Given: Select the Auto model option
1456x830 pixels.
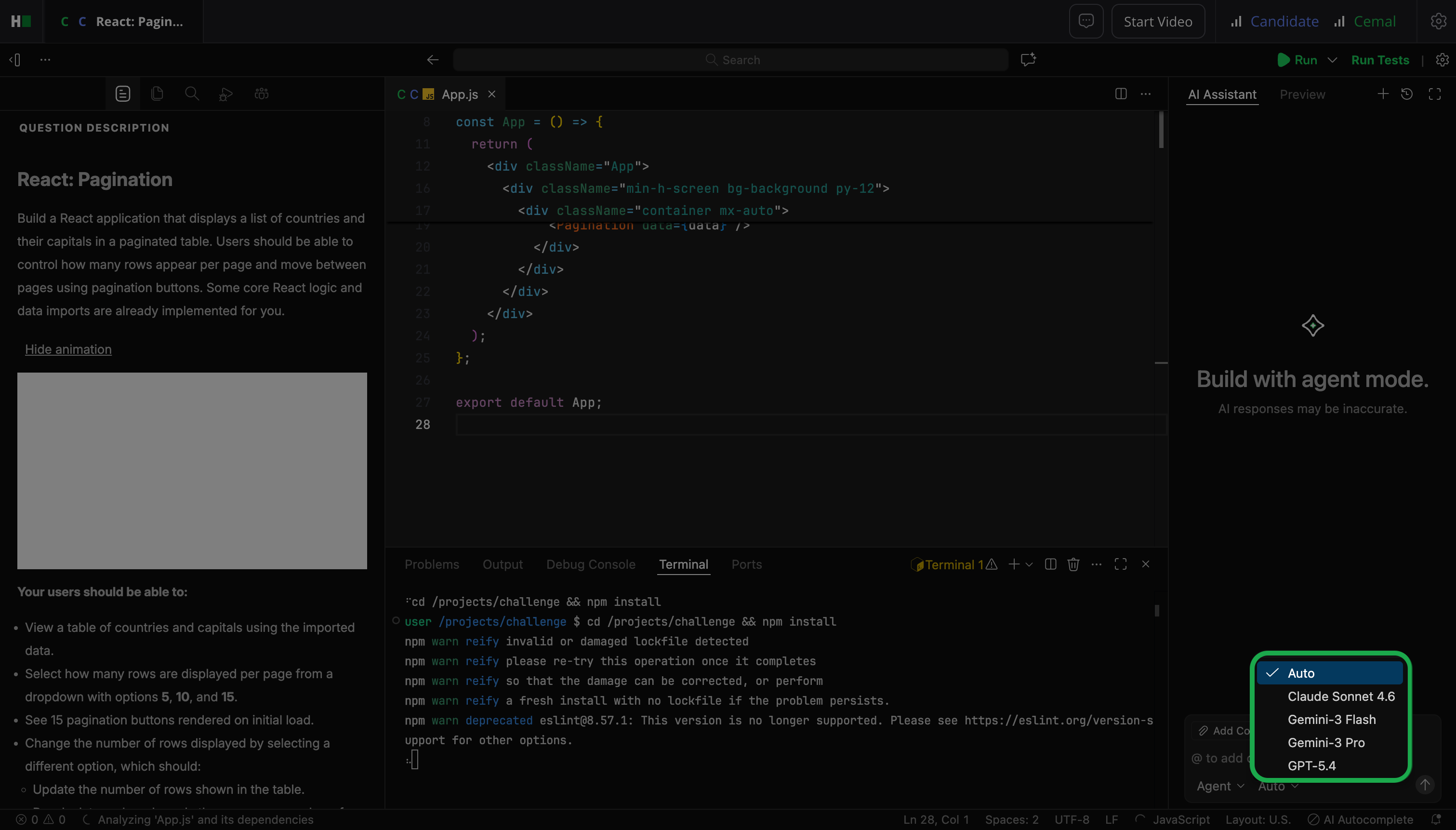Looking at the screenshot, I should tap(1300, 673).
